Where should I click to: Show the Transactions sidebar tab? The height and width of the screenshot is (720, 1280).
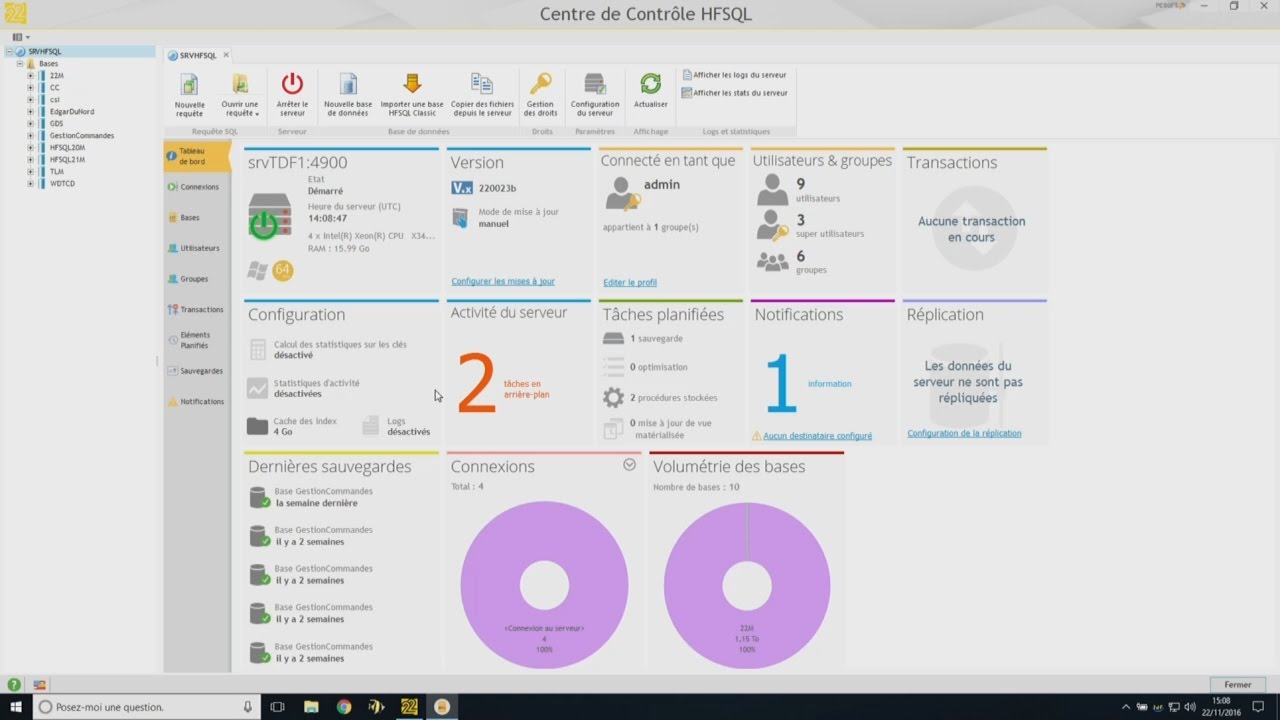[x=197, y=309]
